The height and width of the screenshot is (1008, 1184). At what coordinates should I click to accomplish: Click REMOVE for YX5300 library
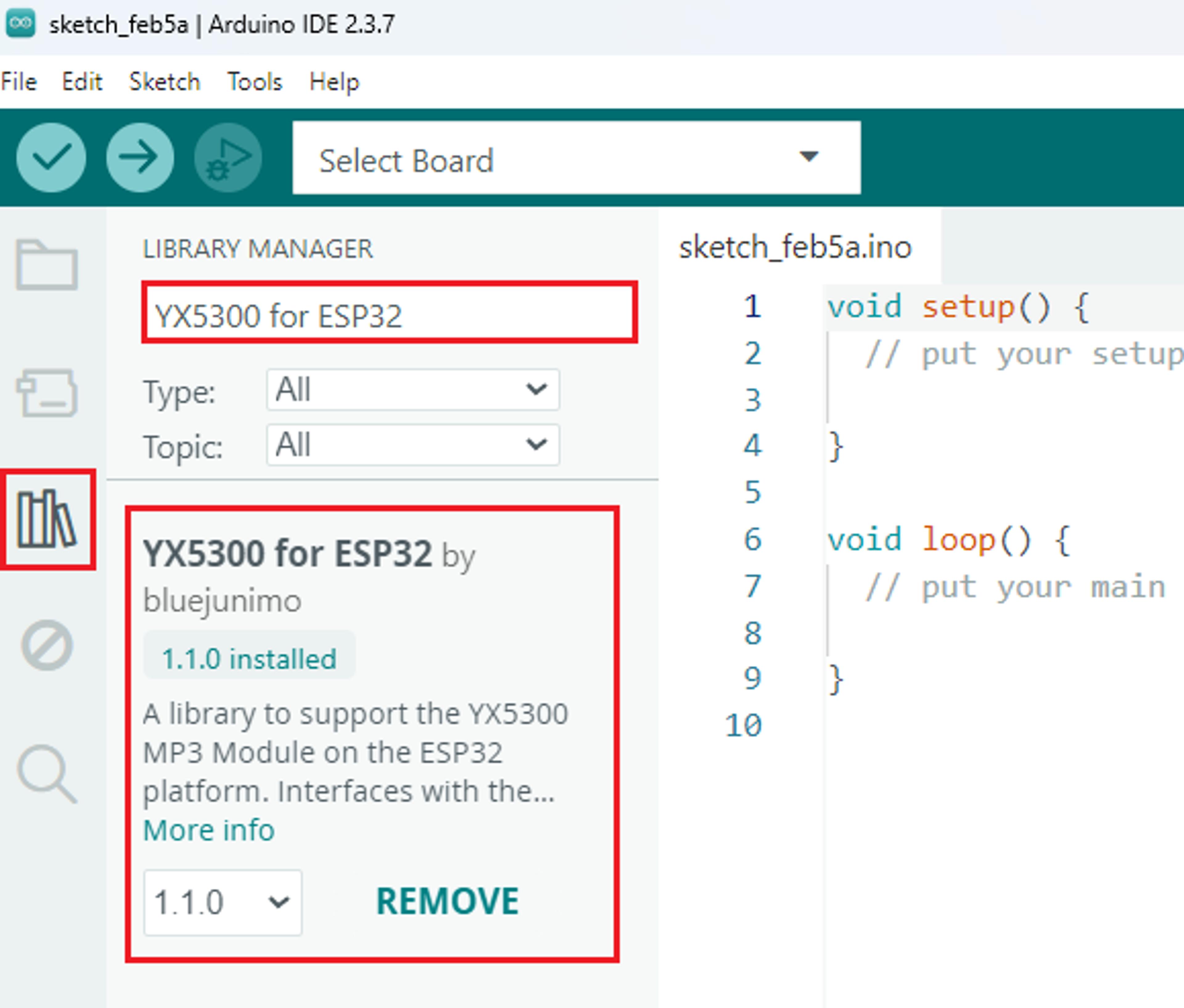click(447, 901)
